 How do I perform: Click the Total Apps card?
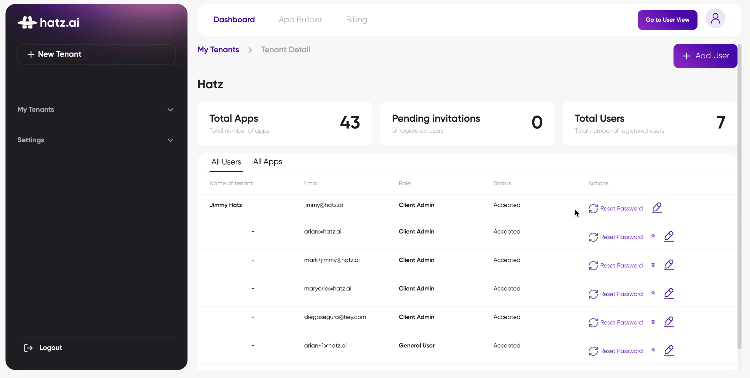(x=285, y=123)
